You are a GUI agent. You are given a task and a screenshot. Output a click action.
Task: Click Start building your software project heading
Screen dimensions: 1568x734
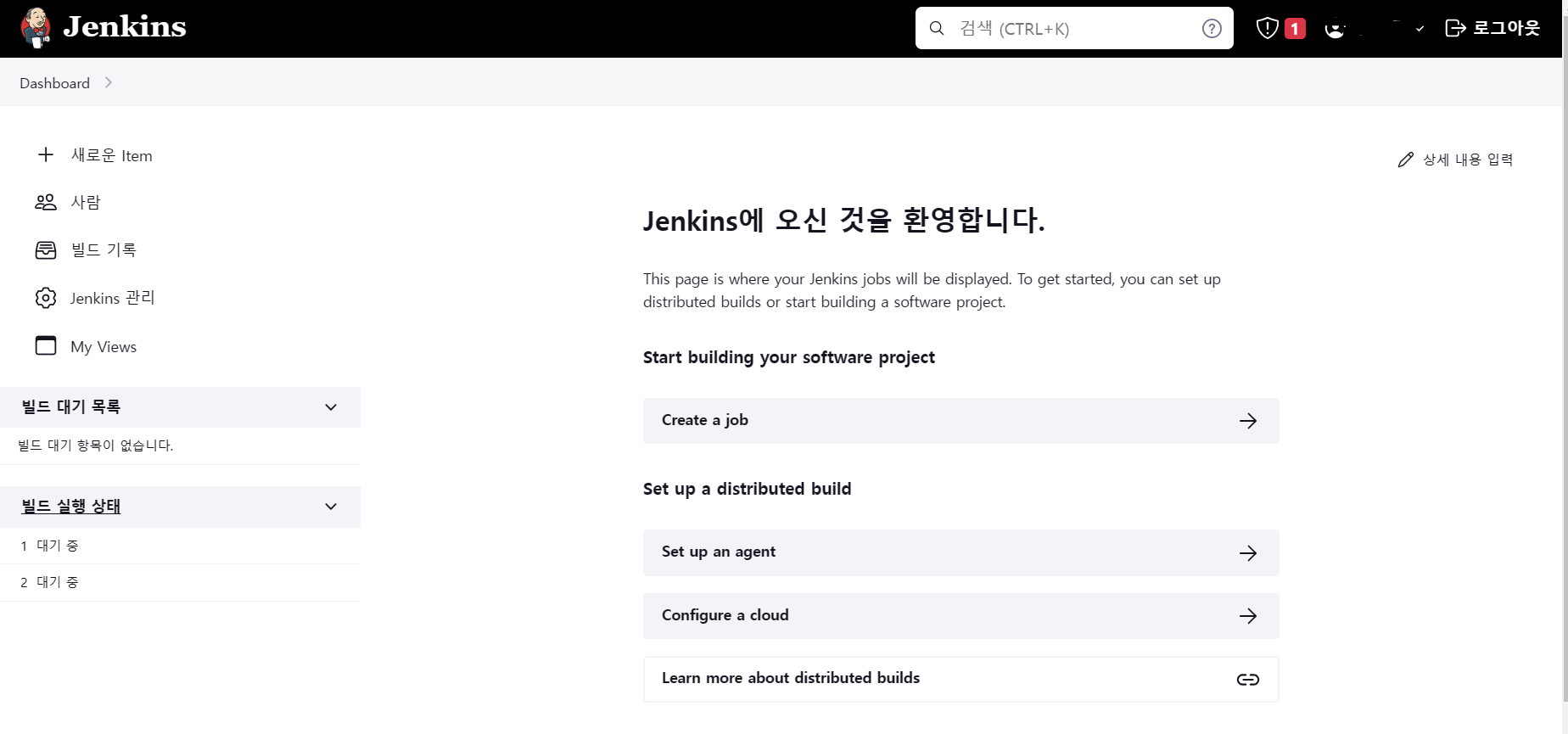[x=789, y=357]
